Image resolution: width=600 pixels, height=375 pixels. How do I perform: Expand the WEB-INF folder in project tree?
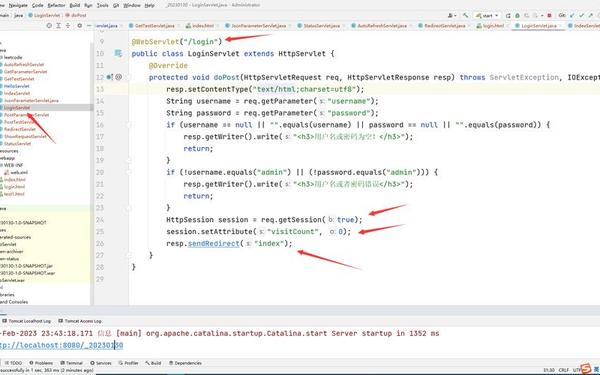pos(13,165)
